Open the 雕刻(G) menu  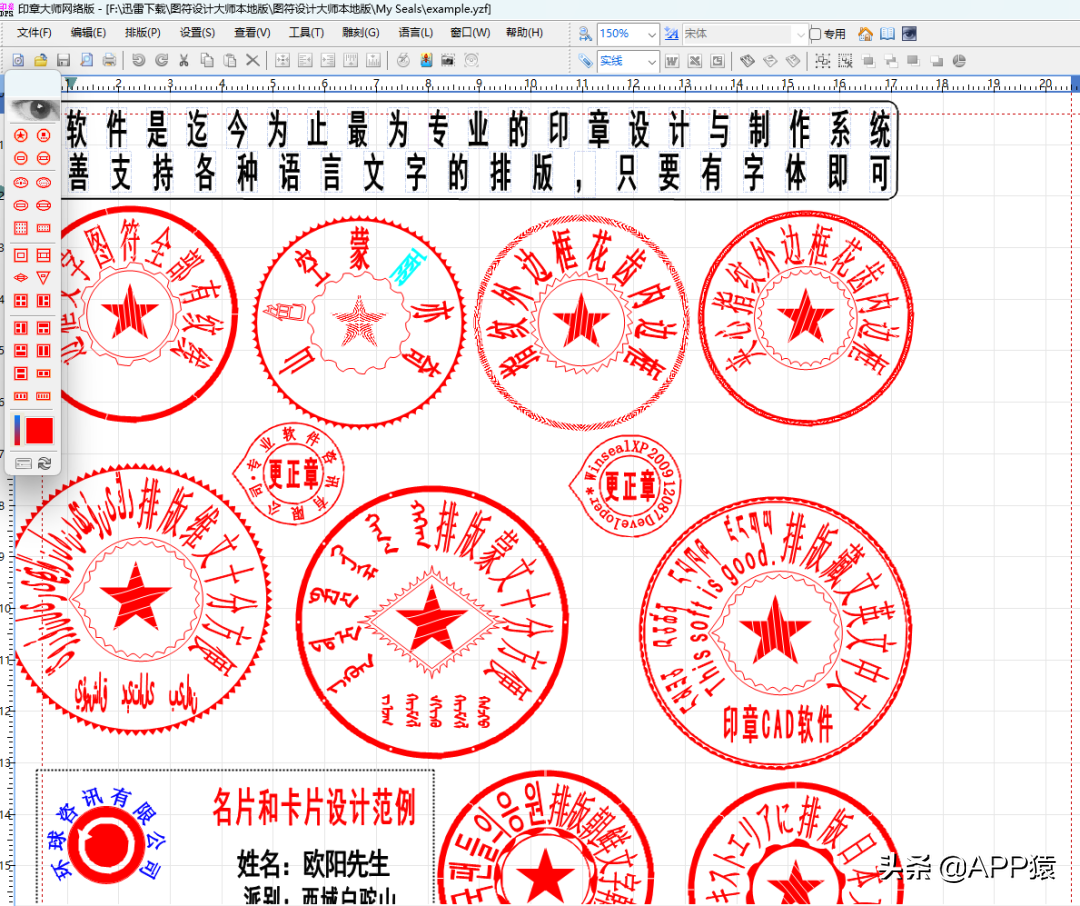360,32
